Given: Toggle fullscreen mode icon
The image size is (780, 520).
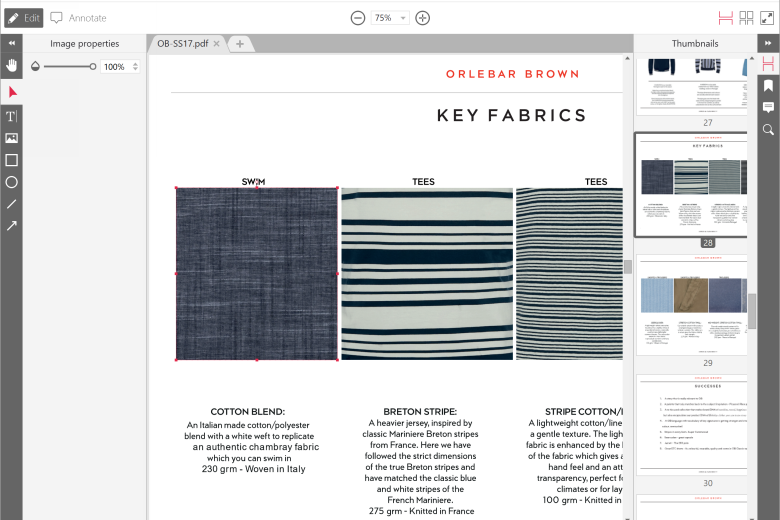Looking at the screenshot, I should pyautogui.click(x=767, y=18).
